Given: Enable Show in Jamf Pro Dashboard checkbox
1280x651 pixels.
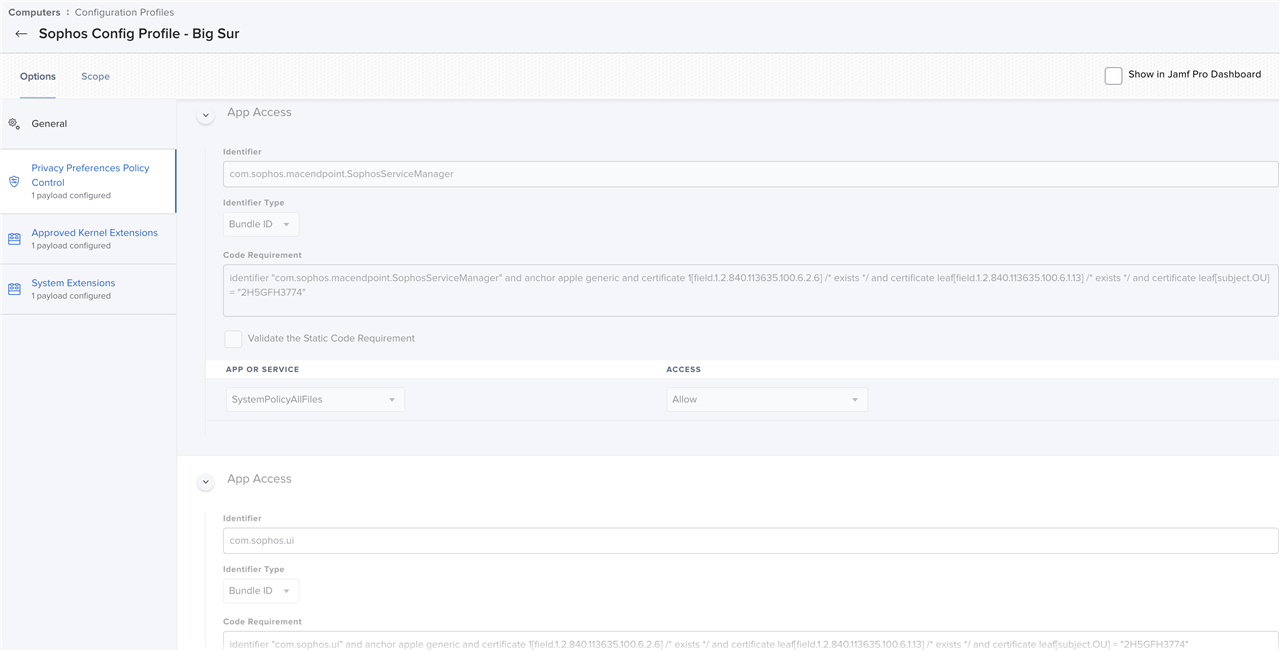Looking at the screenshot, I should (x=1113, y=75).
